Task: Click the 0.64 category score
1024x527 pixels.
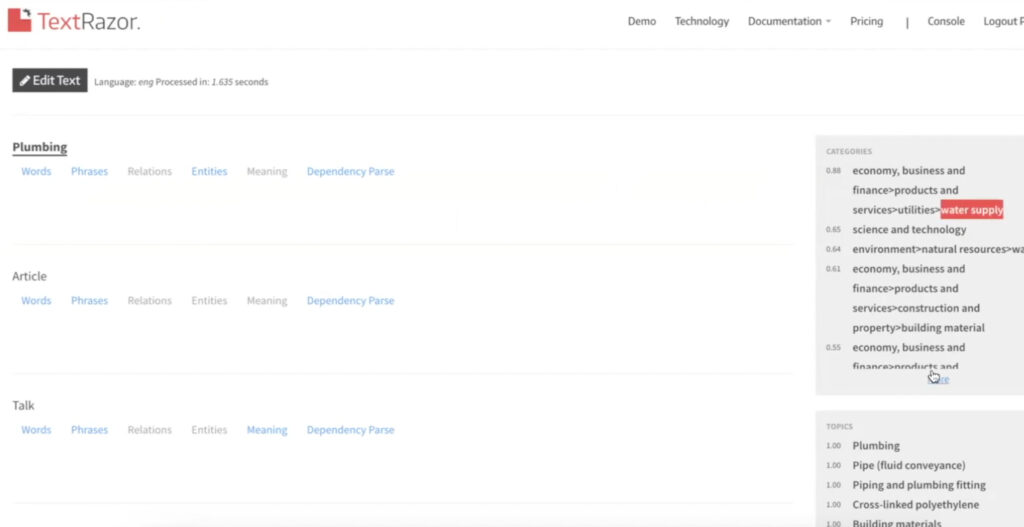Action: click(833, 249)
